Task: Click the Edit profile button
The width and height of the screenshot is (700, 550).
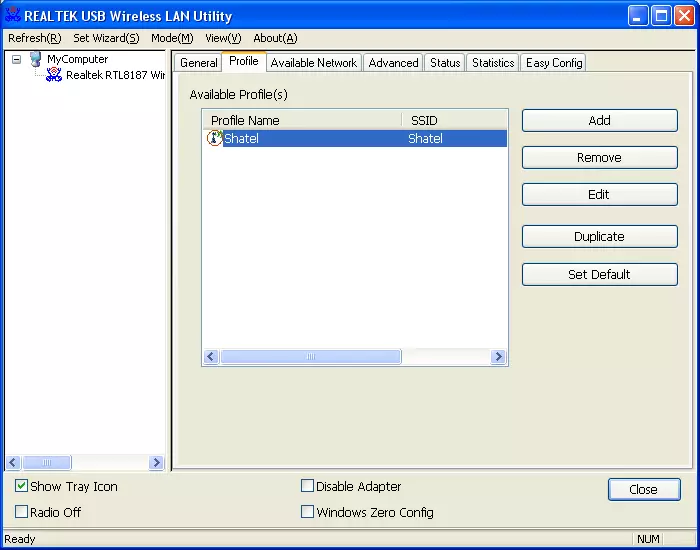Action: point(600,195)
